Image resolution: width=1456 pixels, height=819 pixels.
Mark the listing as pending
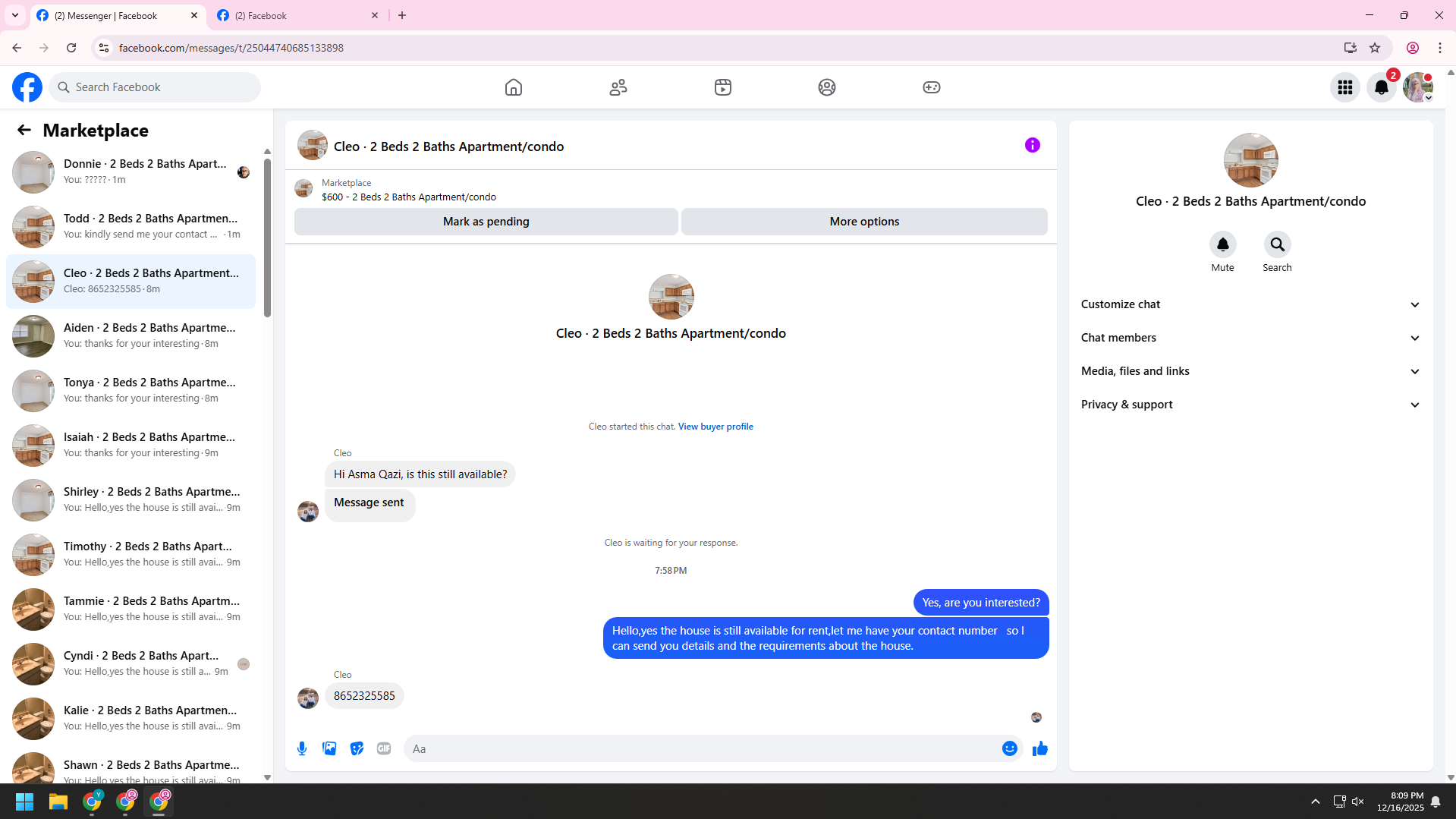point(486,222)
